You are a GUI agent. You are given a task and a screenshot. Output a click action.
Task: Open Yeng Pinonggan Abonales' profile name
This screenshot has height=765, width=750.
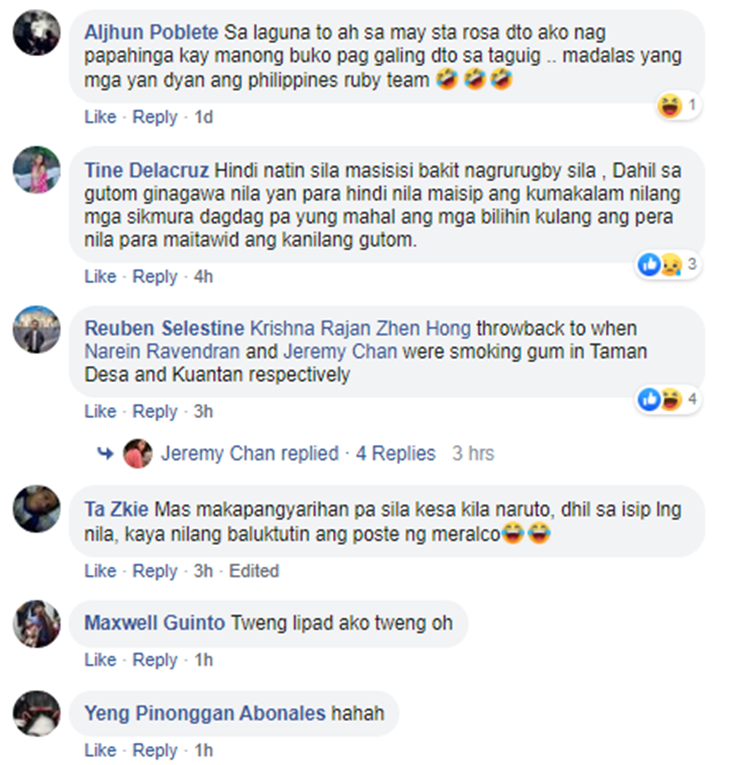(205, 713)
